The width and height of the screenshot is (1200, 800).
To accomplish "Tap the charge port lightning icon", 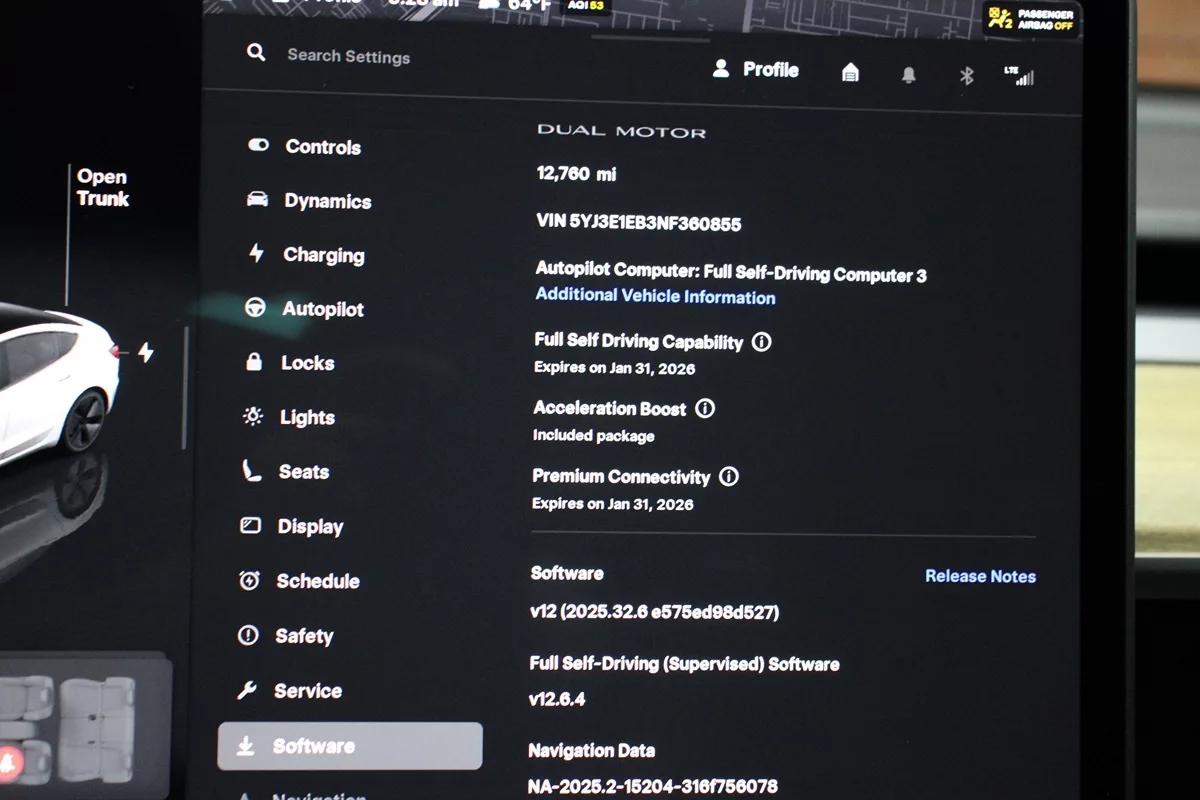I will [x=146, y=352].
